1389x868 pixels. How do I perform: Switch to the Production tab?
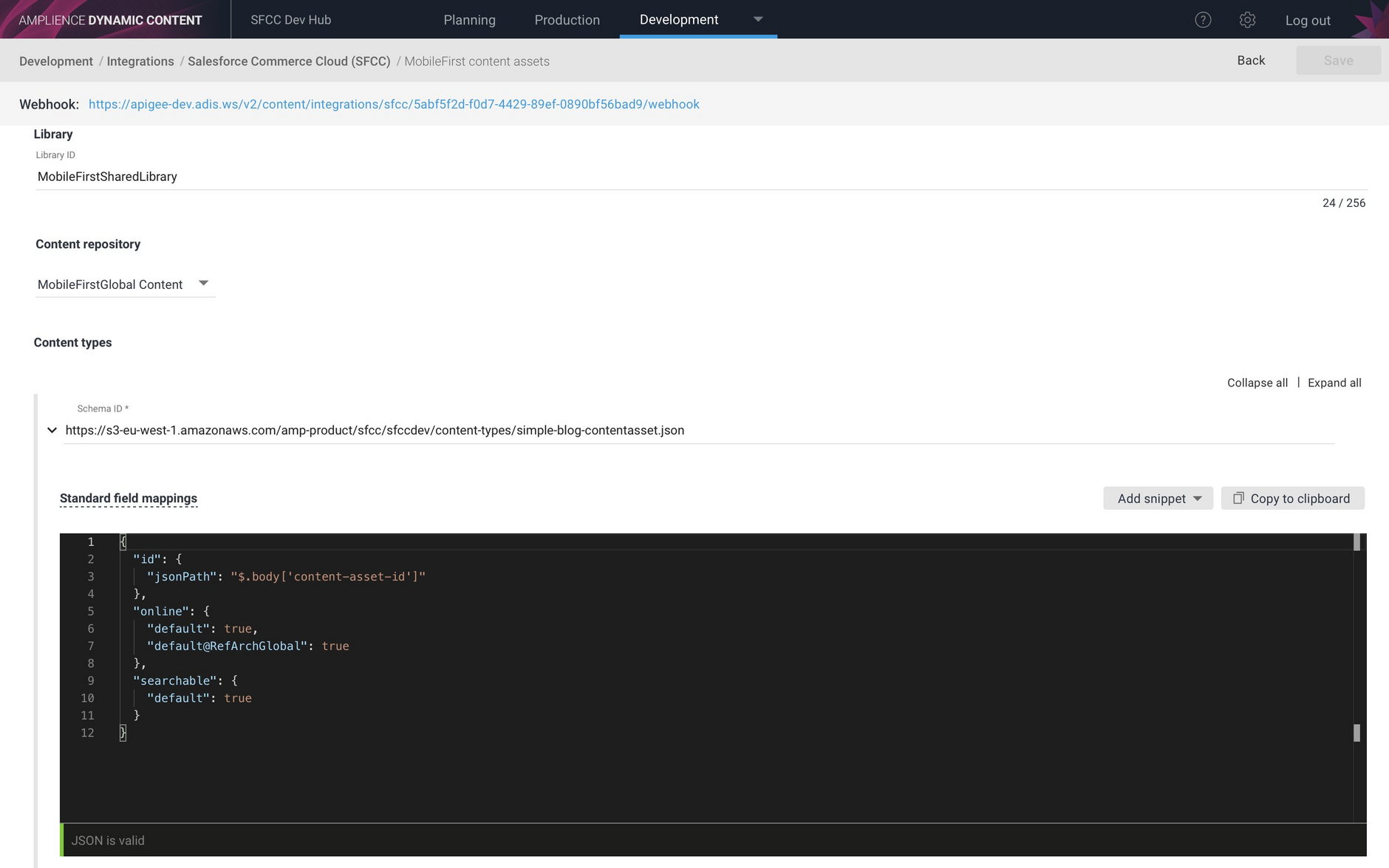[x=567, y=20]
